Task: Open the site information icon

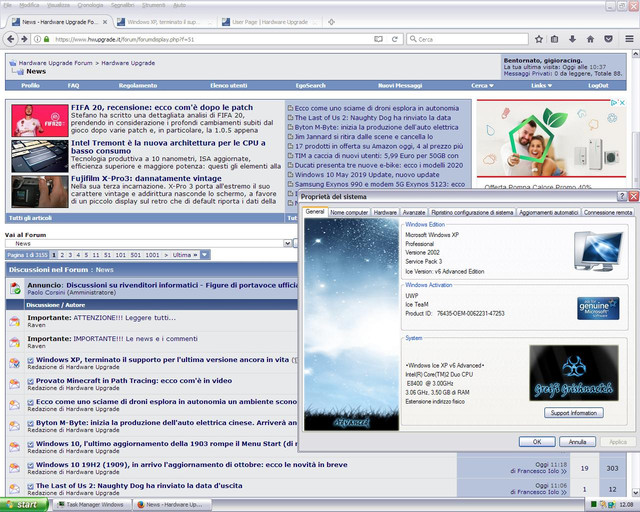Action: click(37, 39)
